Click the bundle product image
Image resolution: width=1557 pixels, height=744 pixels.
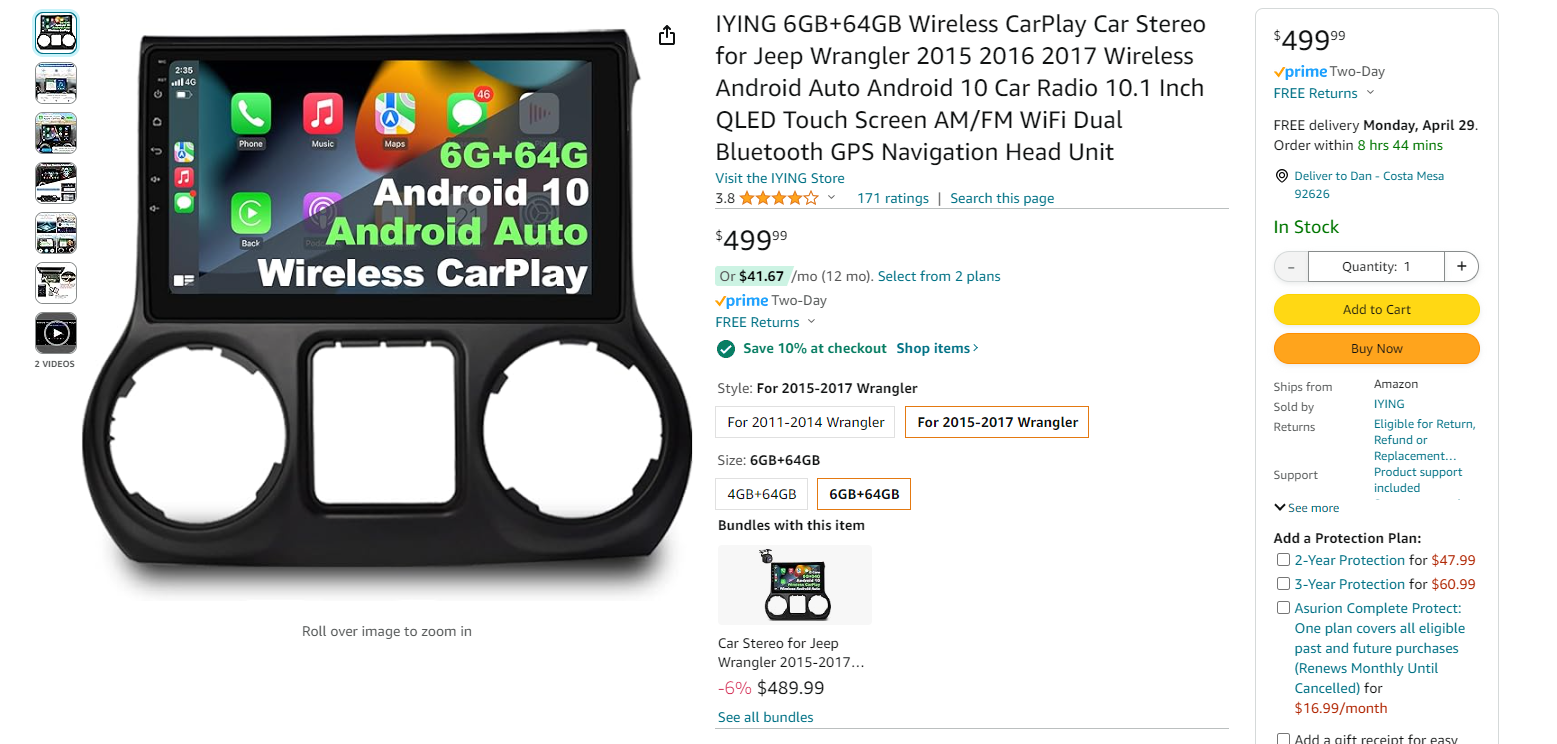pos(794,585)
